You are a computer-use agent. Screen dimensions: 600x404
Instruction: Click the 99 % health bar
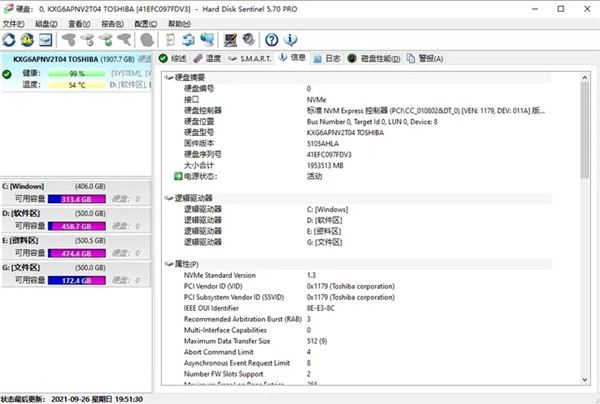coord(77,73)
